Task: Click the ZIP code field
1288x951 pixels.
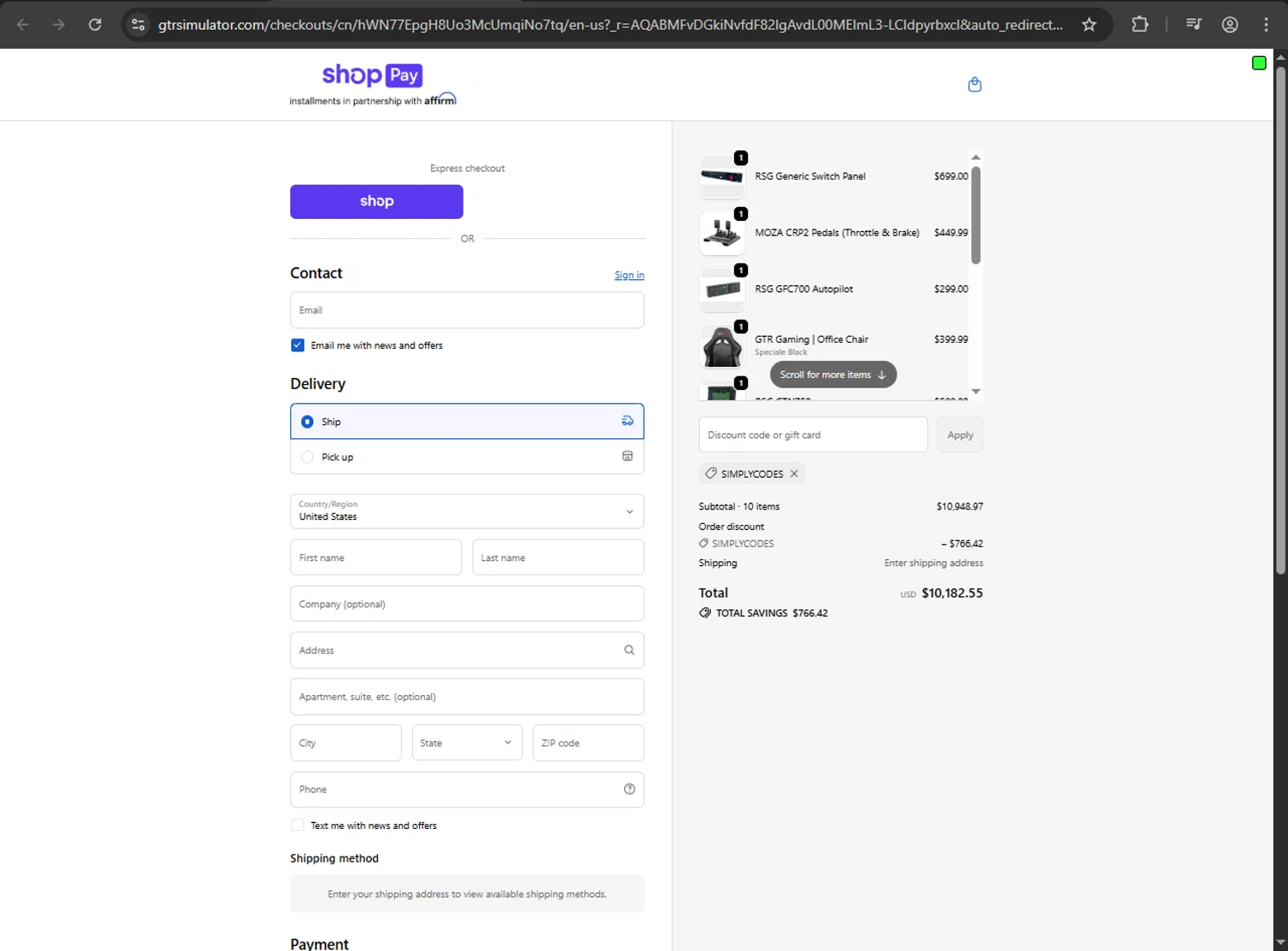Action: pyautogui.click(x=588, y=743)
